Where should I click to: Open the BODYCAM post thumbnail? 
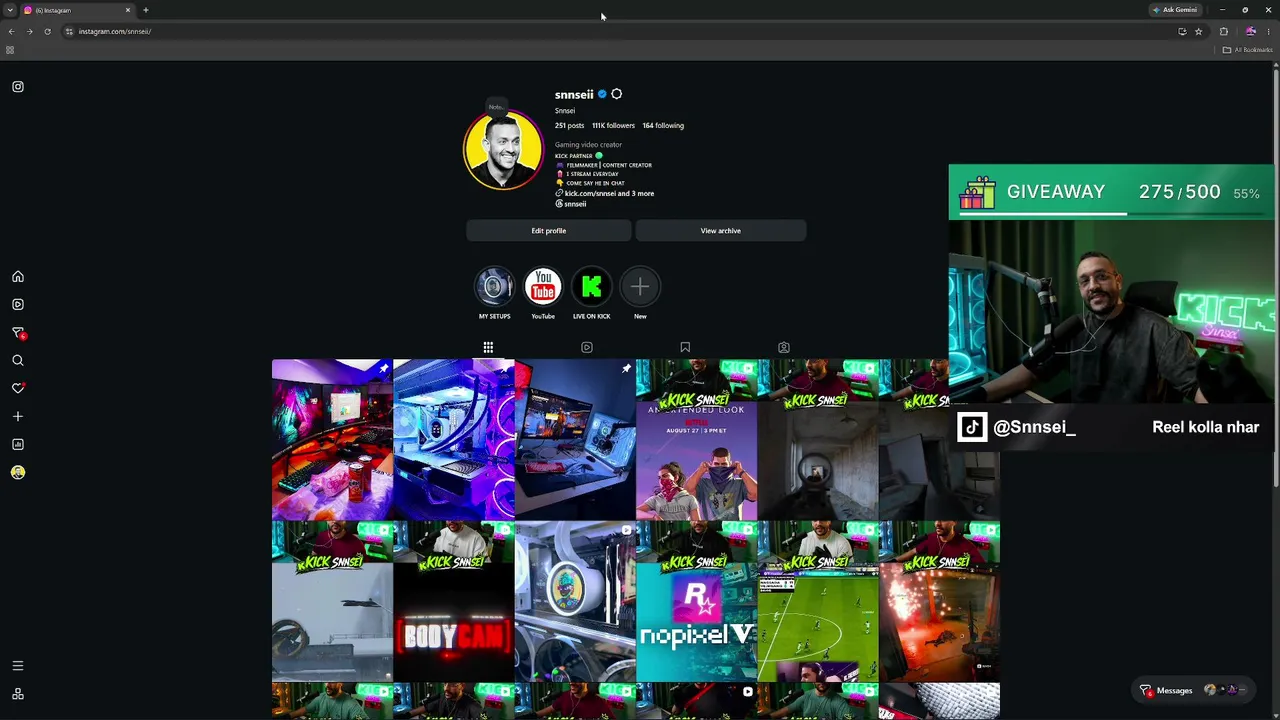coord(454,601)
